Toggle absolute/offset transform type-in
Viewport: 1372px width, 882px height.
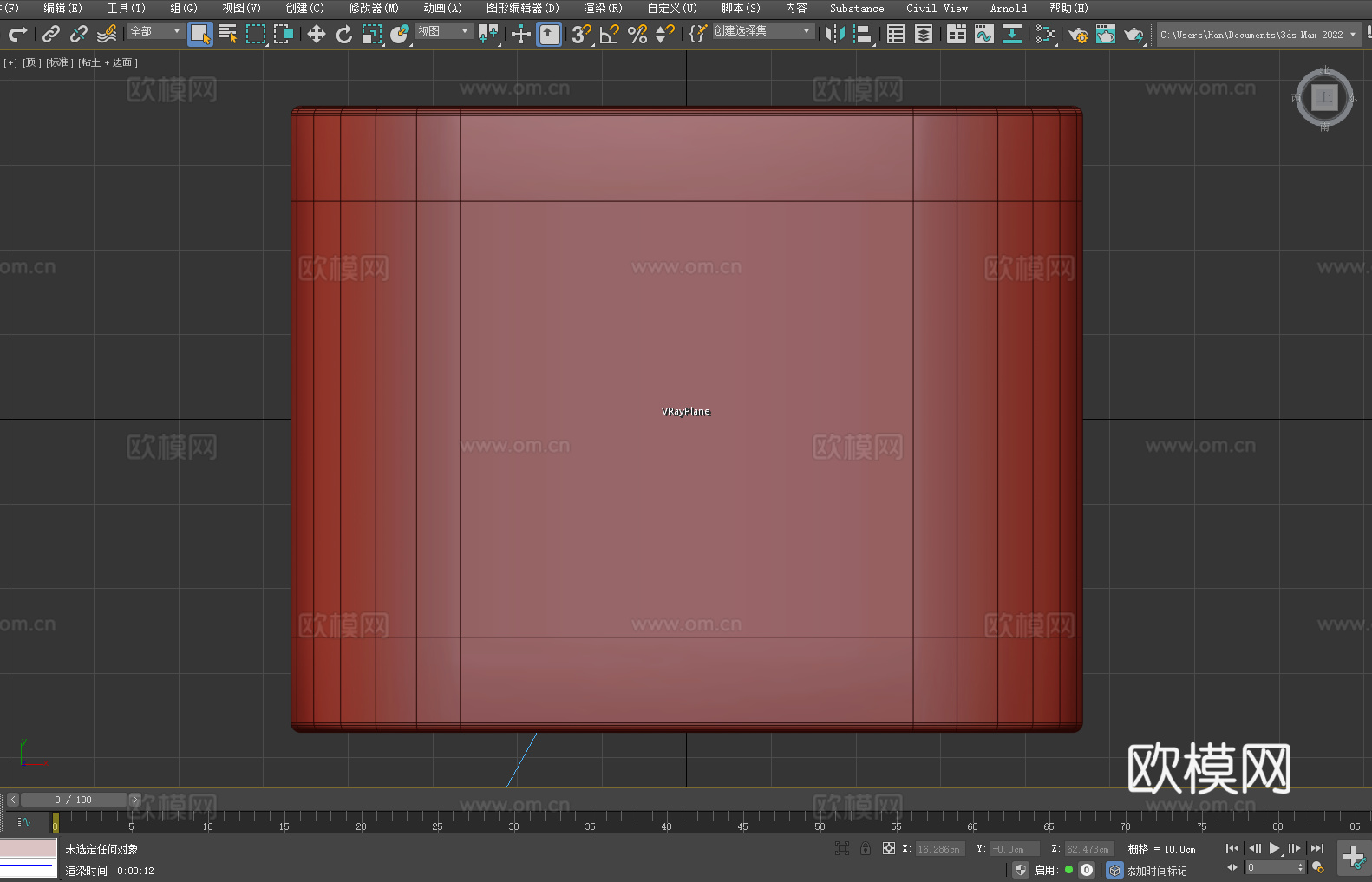click(x=888, y=849)
